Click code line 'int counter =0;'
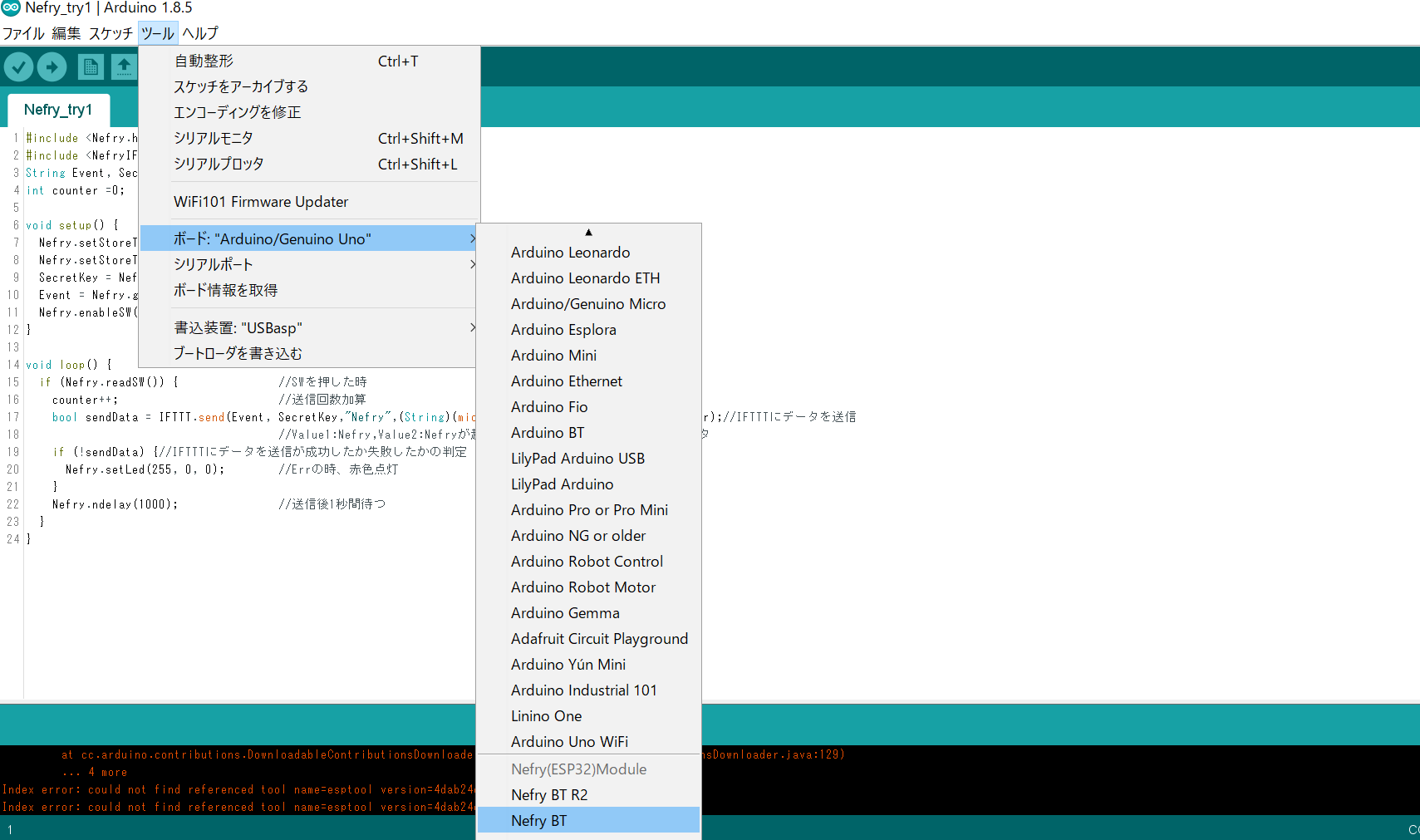Screen dimensions: 1420x840 point(76,190)
